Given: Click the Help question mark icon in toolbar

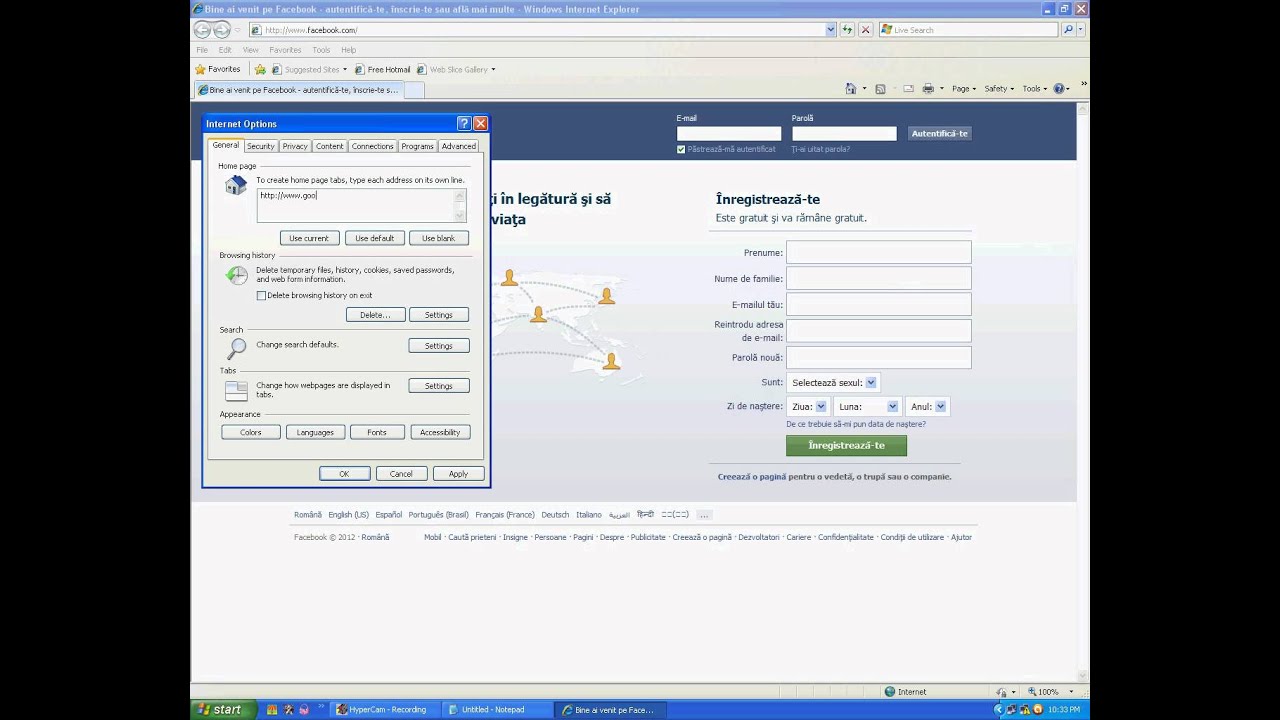Looking at the screenshot, I should [x=1058, y=89].
